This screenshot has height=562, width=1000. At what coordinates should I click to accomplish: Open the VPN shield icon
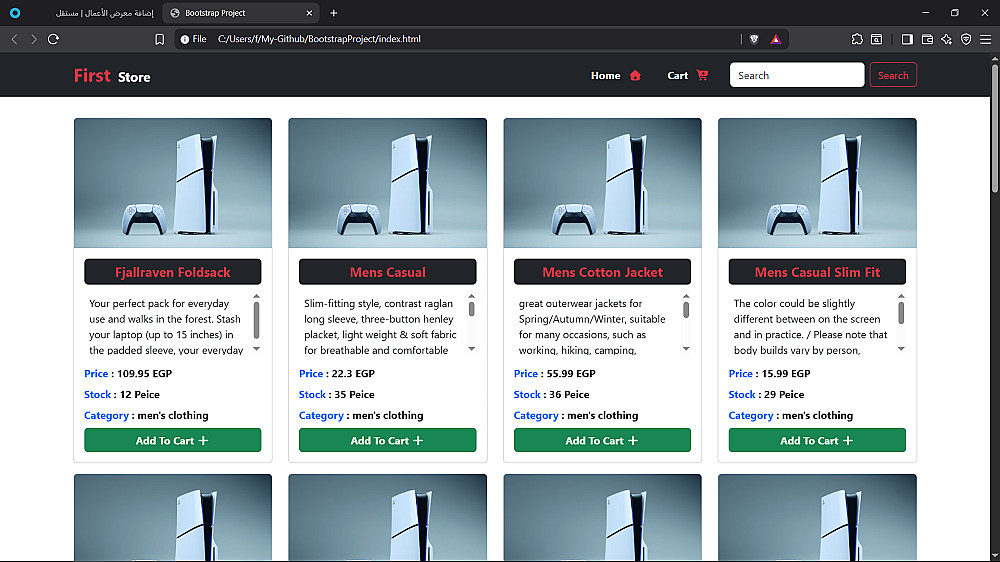point(966,39)
